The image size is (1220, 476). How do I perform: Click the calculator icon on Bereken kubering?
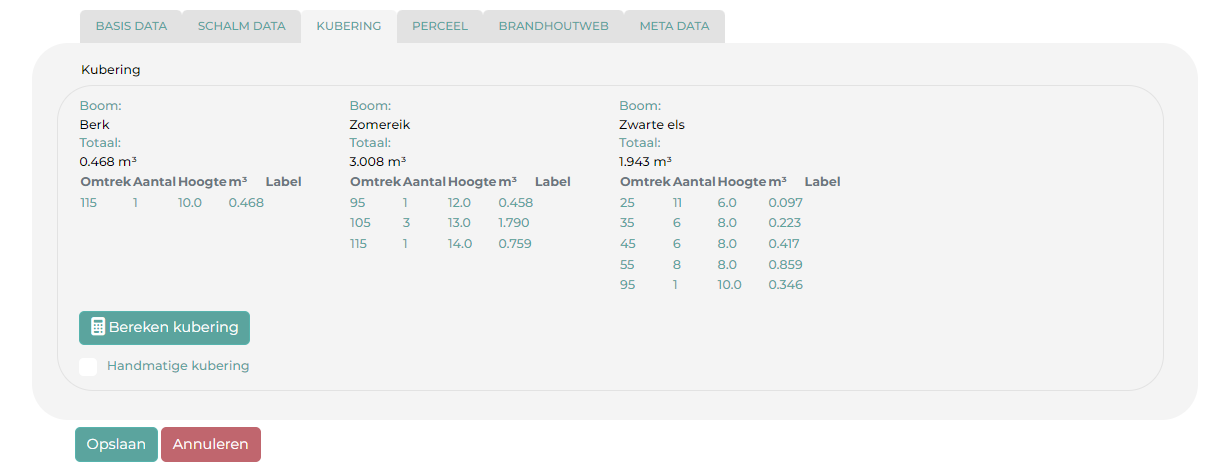coord(98,327)
